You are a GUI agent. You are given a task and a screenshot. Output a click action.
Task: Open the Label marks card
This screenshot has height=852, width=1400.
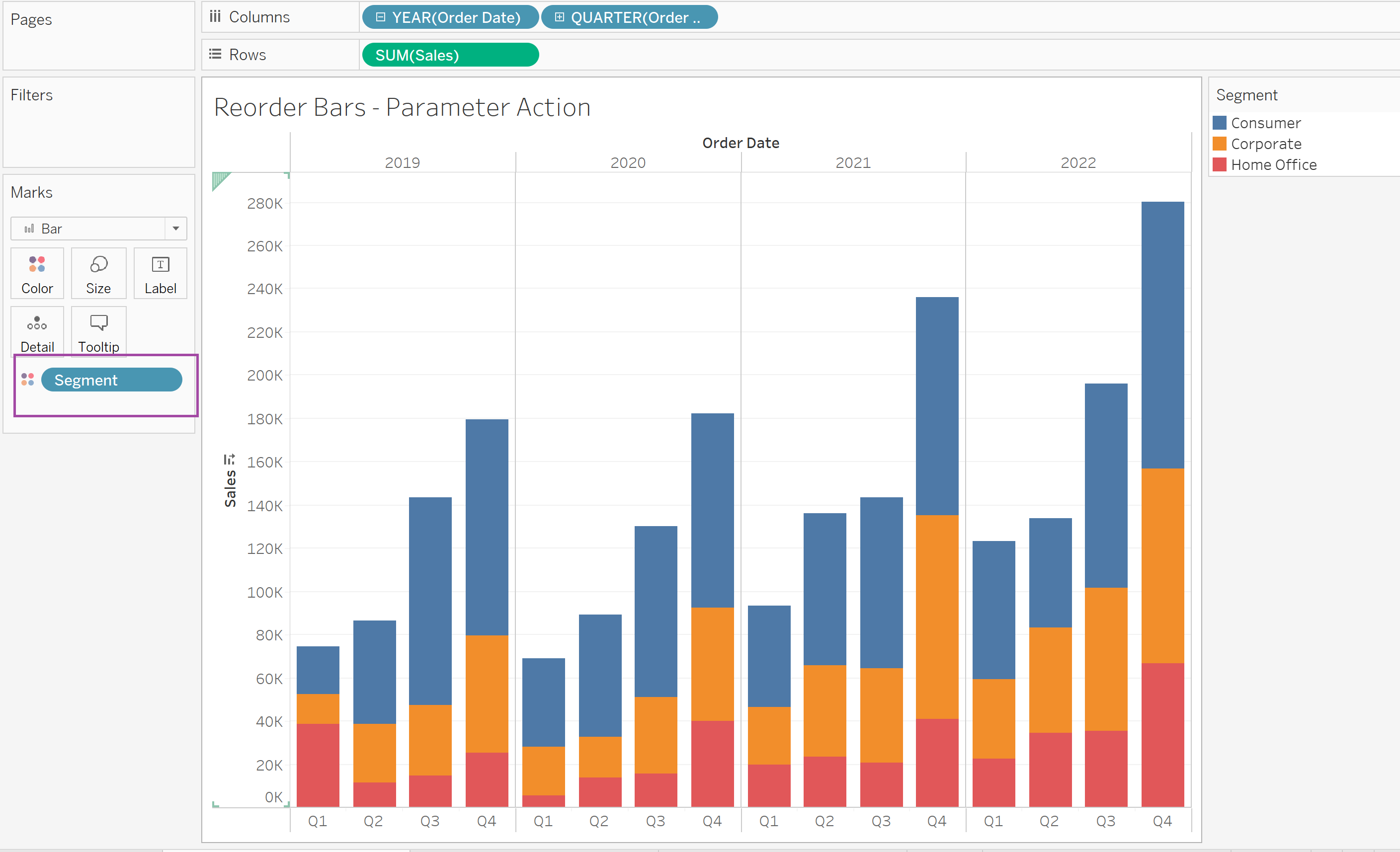pos(160,273)
